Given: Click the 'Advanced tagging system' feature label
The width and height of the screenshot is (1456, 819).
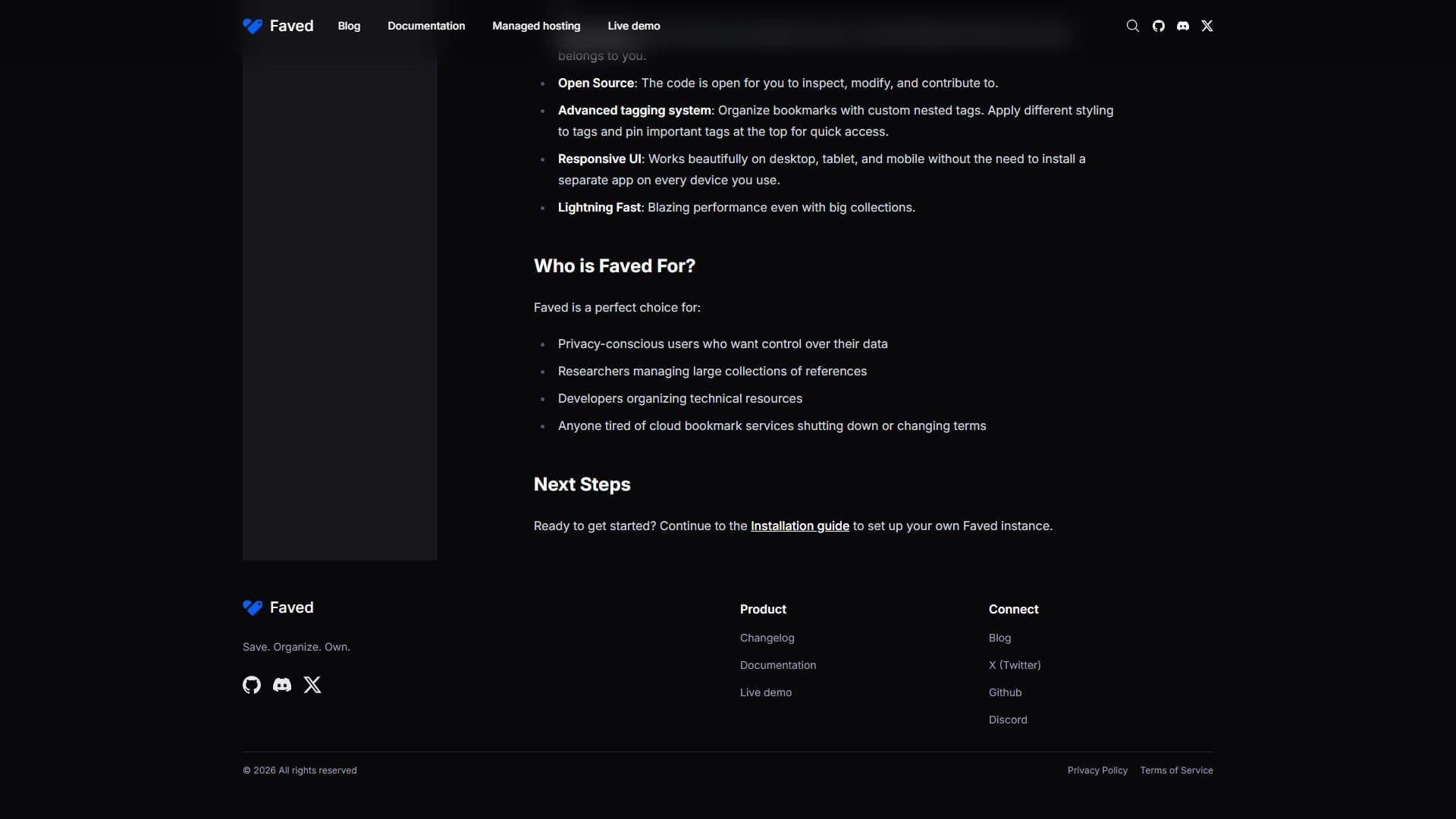Looking at the screenshot, I should coord(635,110).
